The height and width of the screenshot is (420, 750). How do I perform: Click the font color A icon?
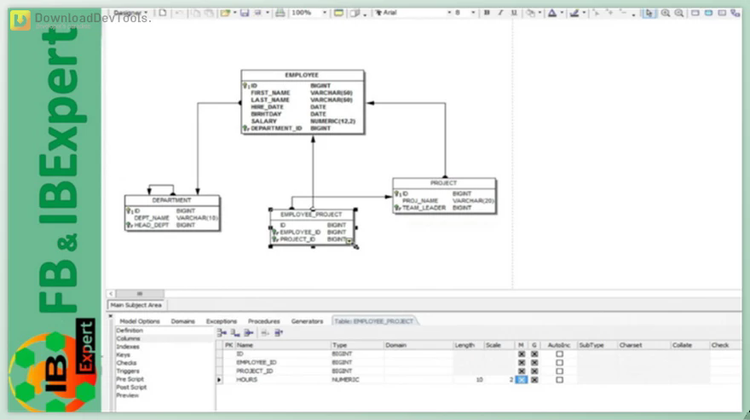pyautogui.click(x=552, y=13)
